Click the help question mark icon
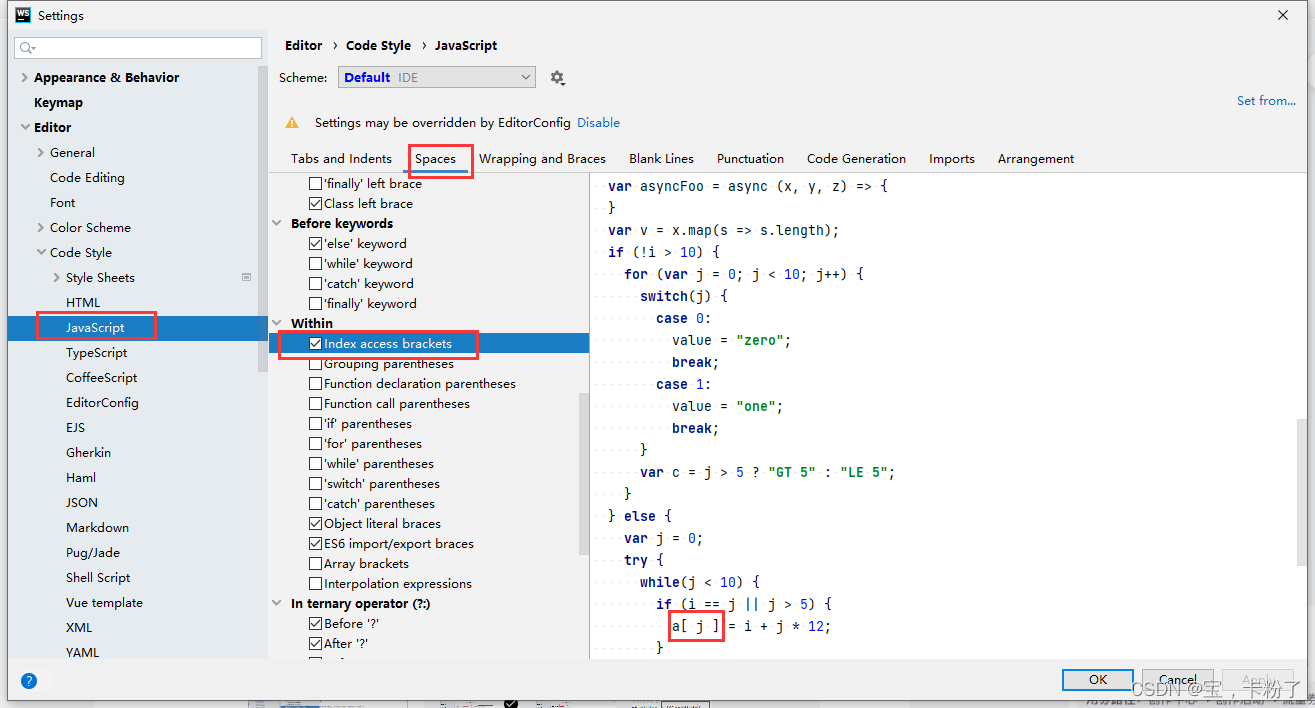This screenshot has height=708, width=1315. coord(29,681)
